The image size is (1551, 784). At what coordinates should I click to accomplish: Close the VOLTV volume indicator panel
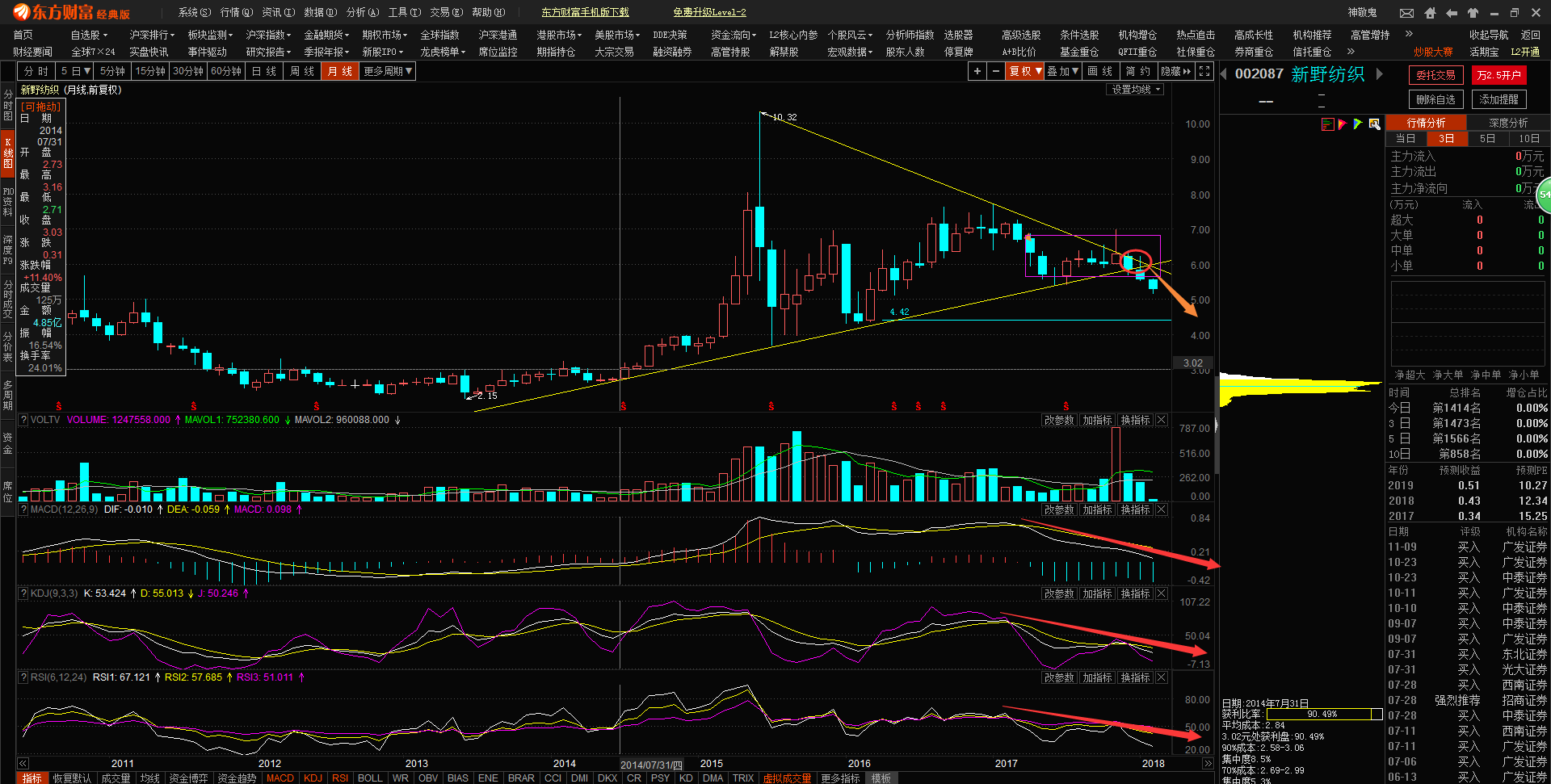(1162, 420)
